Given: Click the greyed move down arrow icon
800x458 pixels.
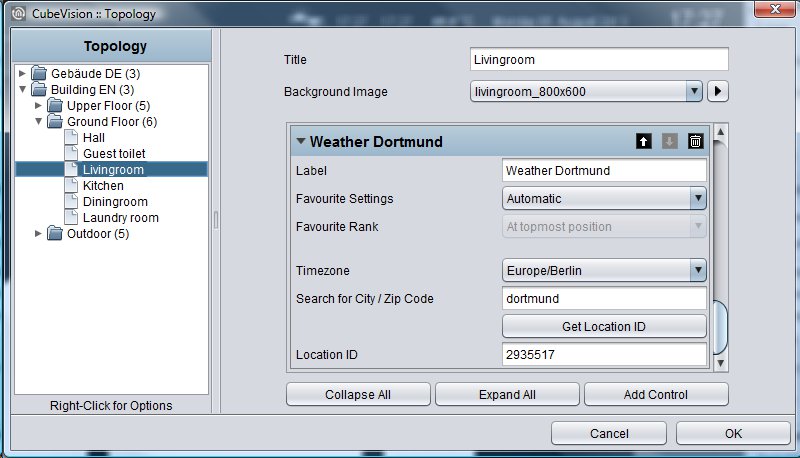Looking at the screenshot, I should point(669,141).
